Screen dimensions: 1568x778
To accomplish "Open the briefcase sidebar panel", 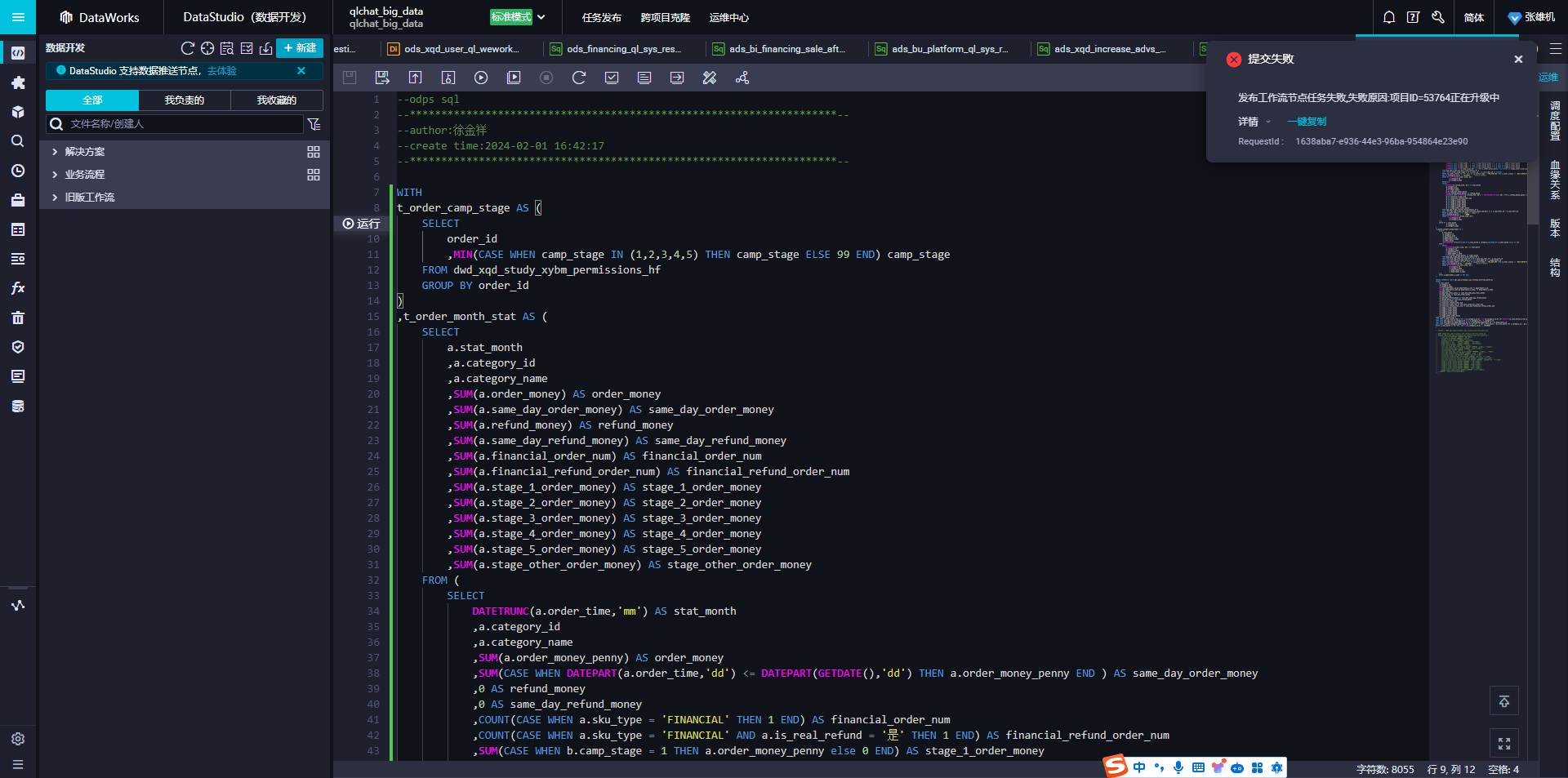I will [x=18, y=200].
